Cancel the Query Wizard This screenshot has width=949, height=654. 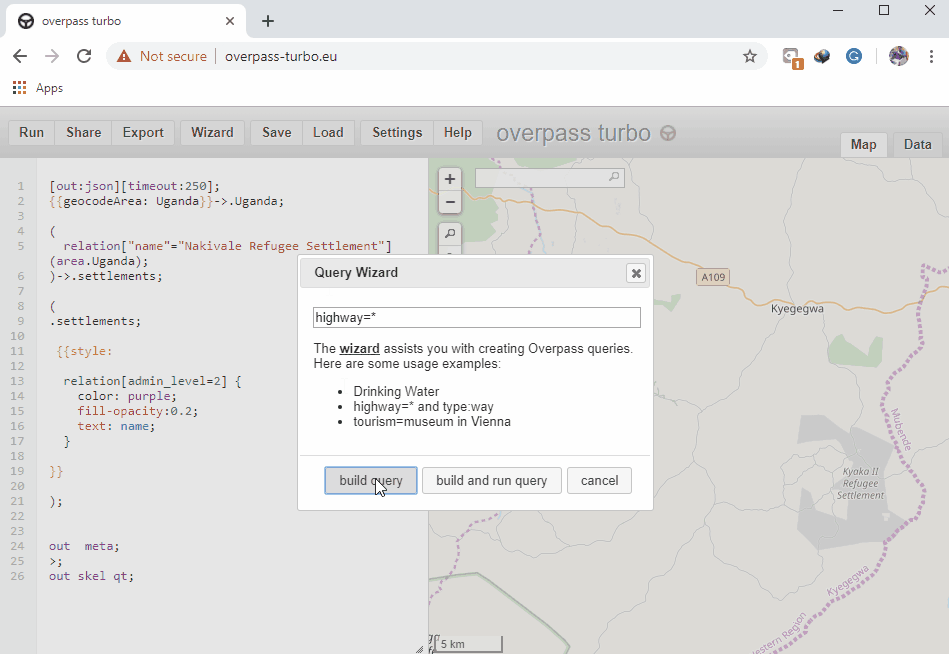[599, 481]
